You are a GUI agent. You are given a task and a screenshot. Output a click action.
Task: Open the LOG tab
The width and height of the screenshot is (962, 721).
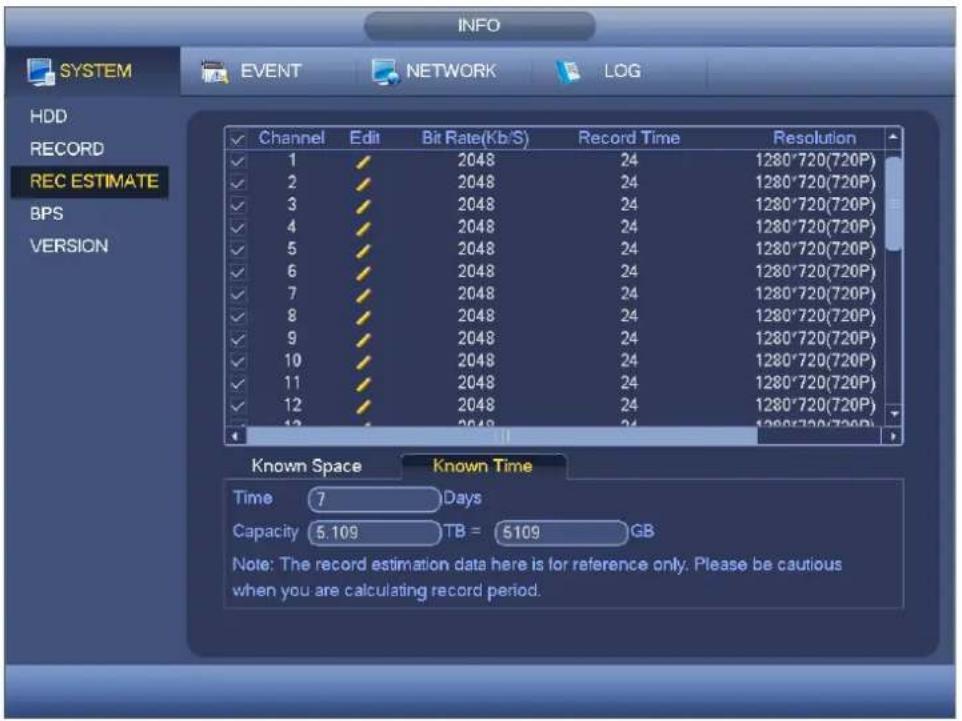622,71
